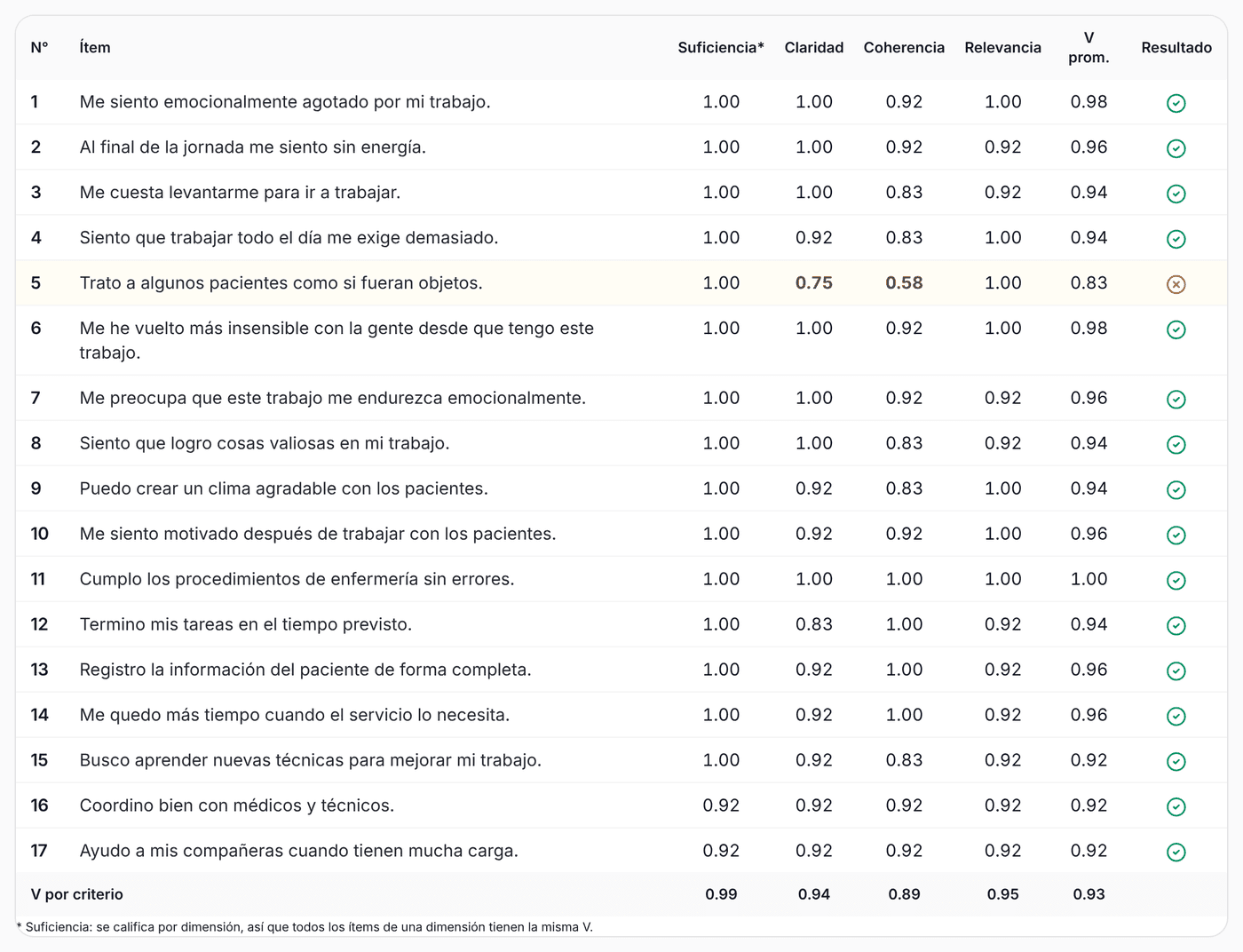This screenshot has width=1243, height=952.
Task: Click the result icon for item 11
Action: coord(1176,580)
